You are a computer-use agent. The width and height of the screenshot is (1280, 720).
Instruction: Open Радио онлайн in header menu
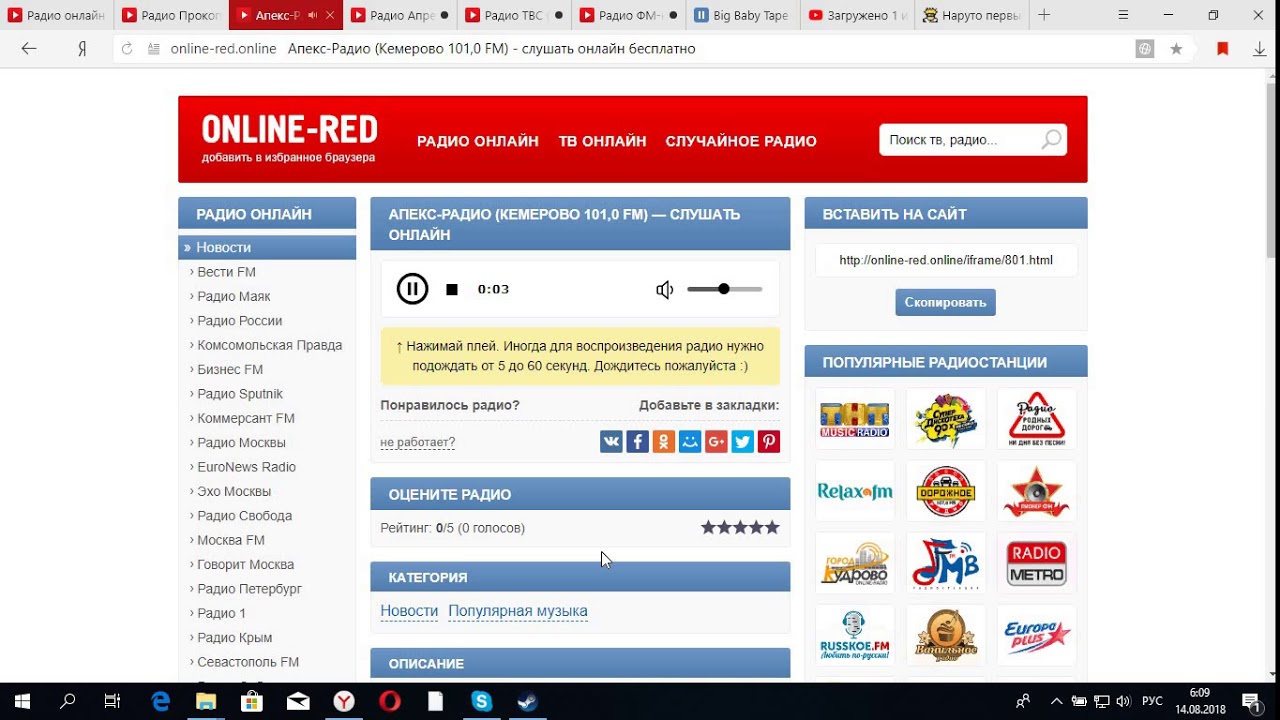(478, 141)
